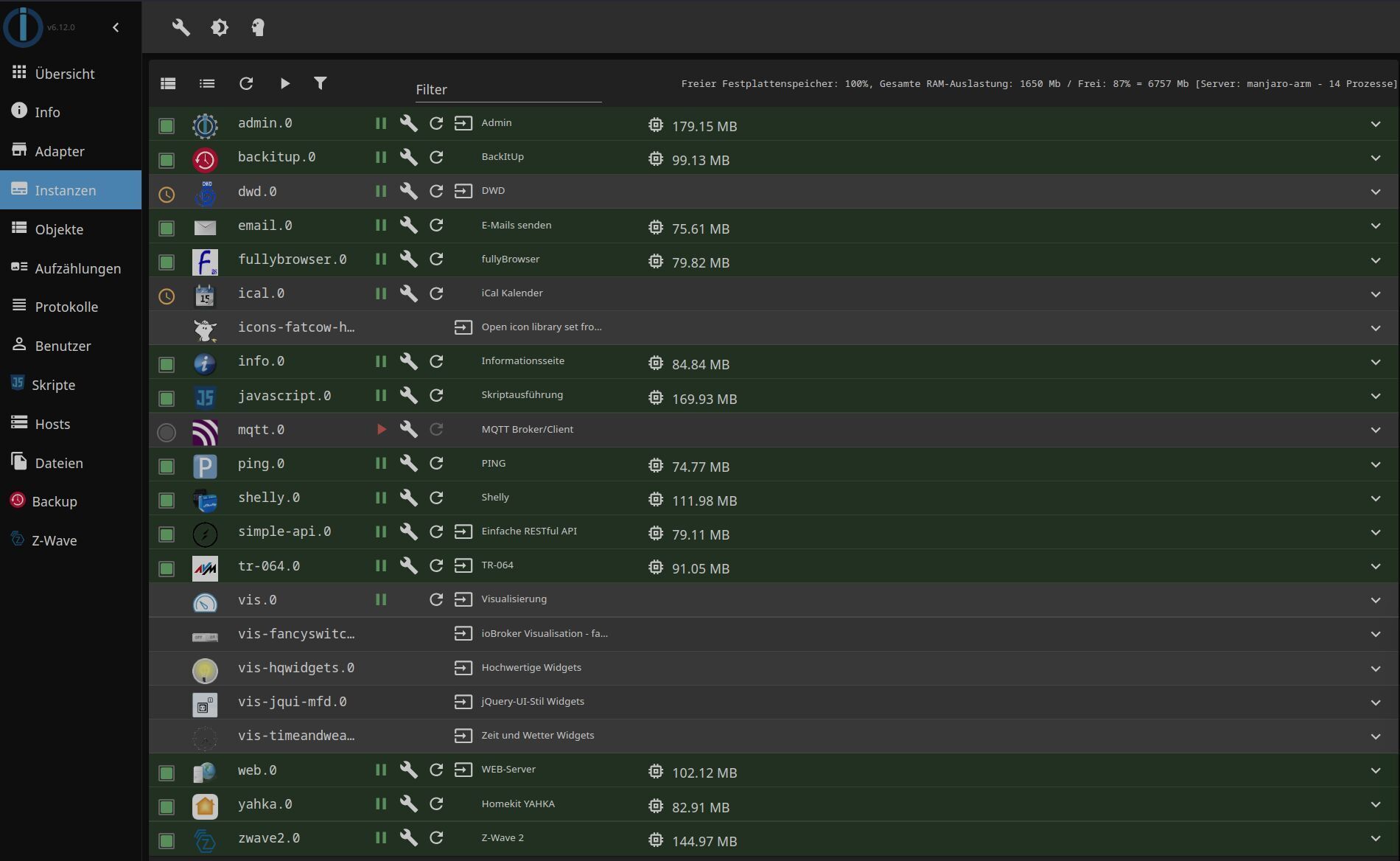The height and width of the screenshot is (861, 1400).
Task: Click the email.0 status indicator
Action: point(167,229)
